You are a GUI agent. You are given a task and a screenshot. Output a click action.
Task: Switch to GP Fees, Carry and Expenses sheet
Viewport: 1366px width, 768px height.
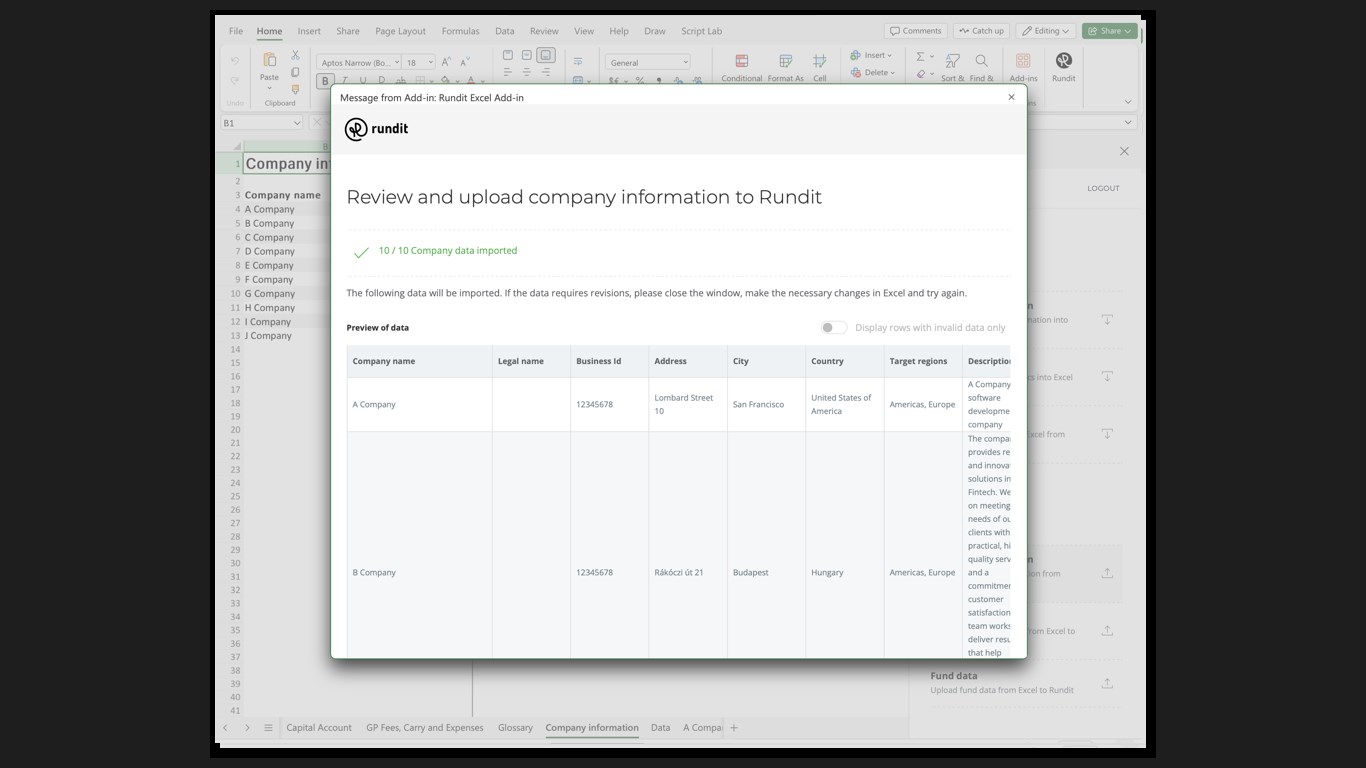click(x=425, y=728)
